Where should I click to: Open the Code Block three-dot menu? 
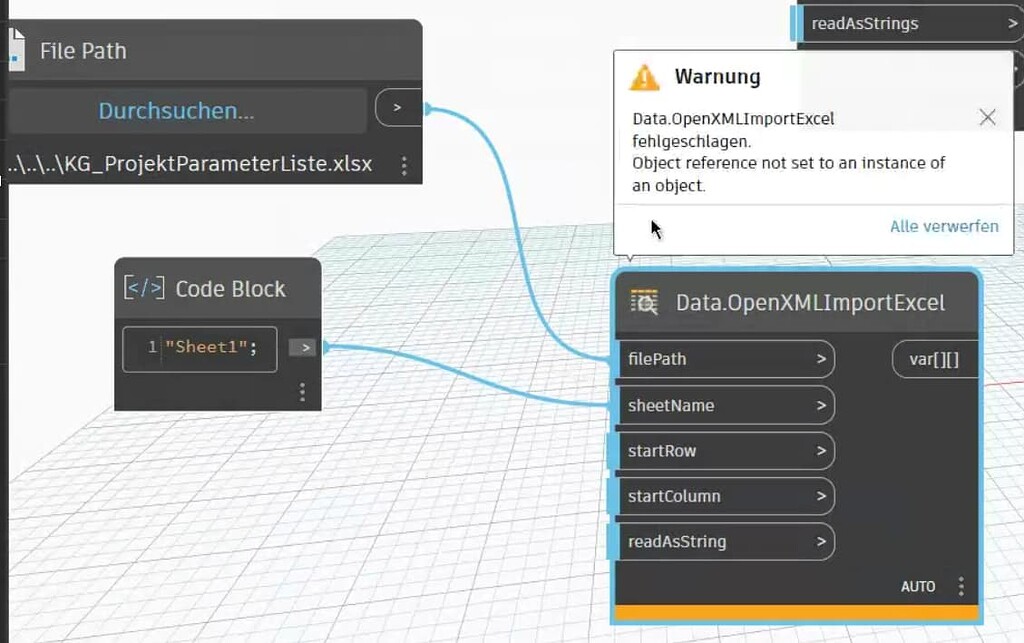[x=302, y=392]
